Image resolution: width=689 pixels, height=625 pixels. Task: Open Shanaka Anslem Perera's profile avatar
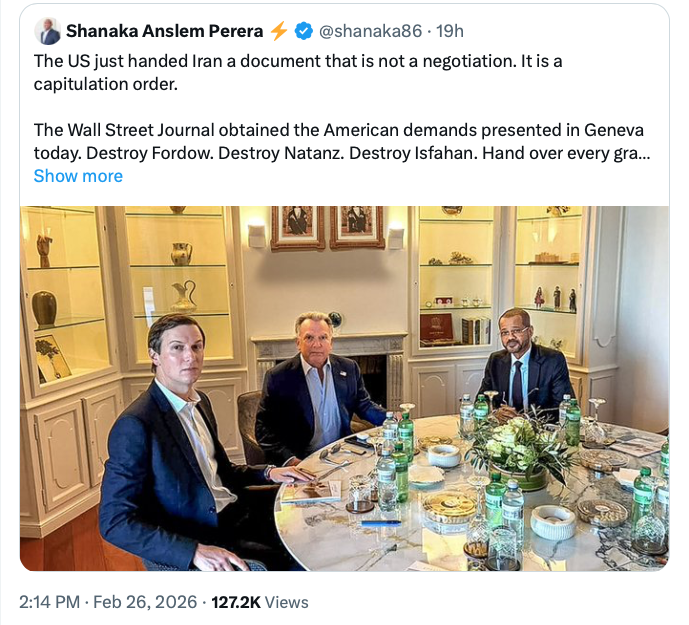tap(48, 31)
